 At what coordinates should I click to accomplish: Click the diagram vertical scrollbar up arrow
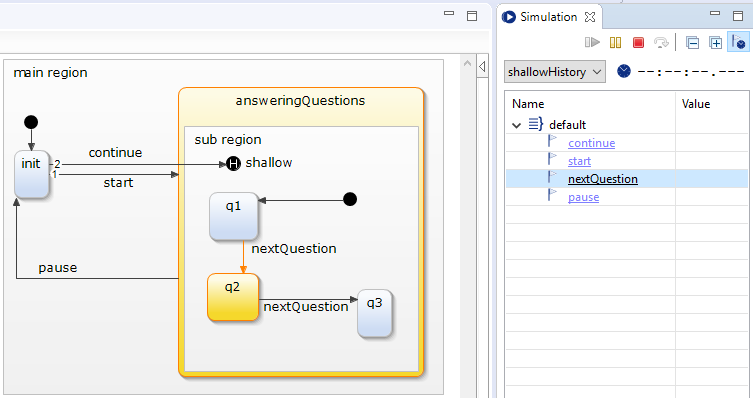pos(467,63)
